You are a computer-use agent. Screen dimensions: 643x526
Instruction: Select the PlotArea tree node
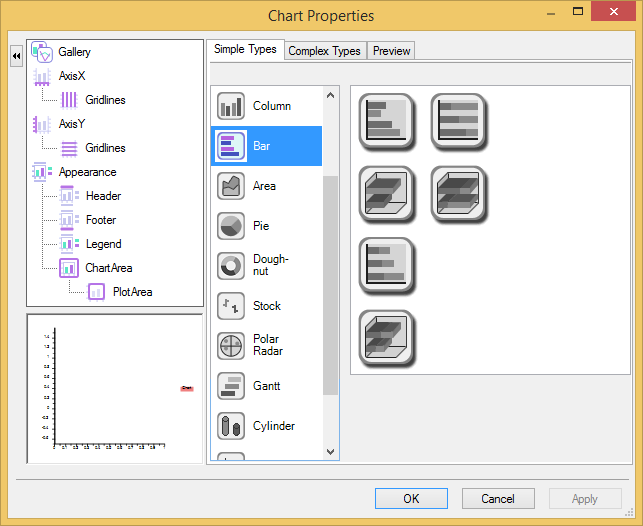(132, 292)
